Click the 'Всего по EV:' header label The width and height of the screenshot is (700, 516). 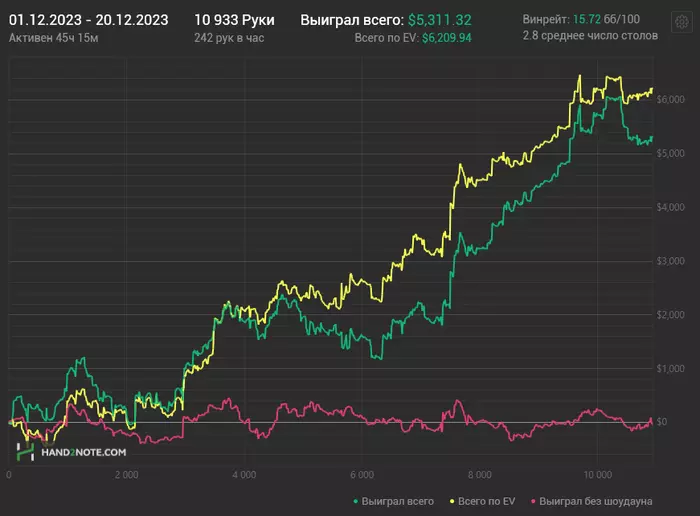point(387,38)
